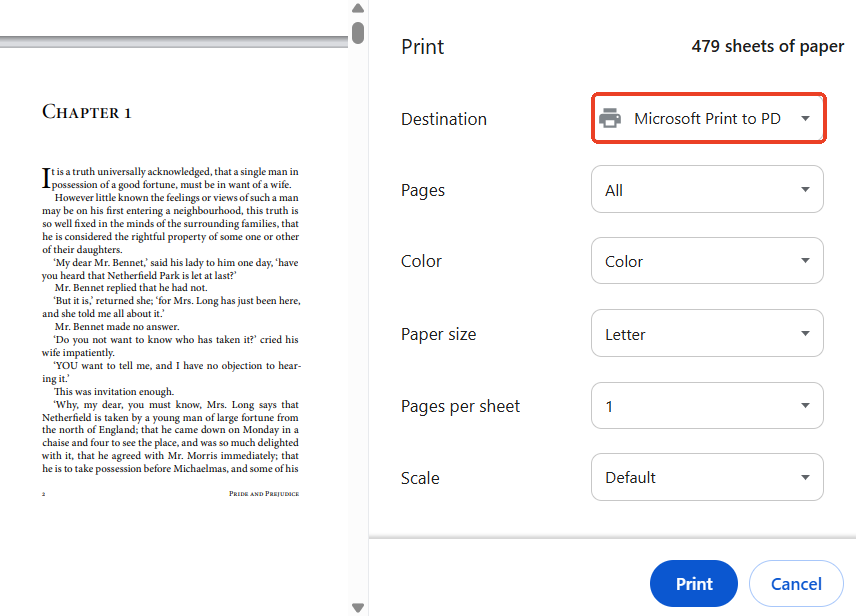
Task: Click the Chapter 1 heading in the preview
Action: pyautogui.click(x=87, y=112)
